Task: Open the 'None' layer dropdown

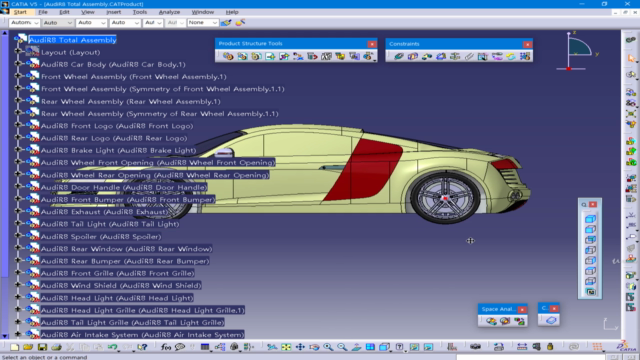Action: click(x=203, y=22)
